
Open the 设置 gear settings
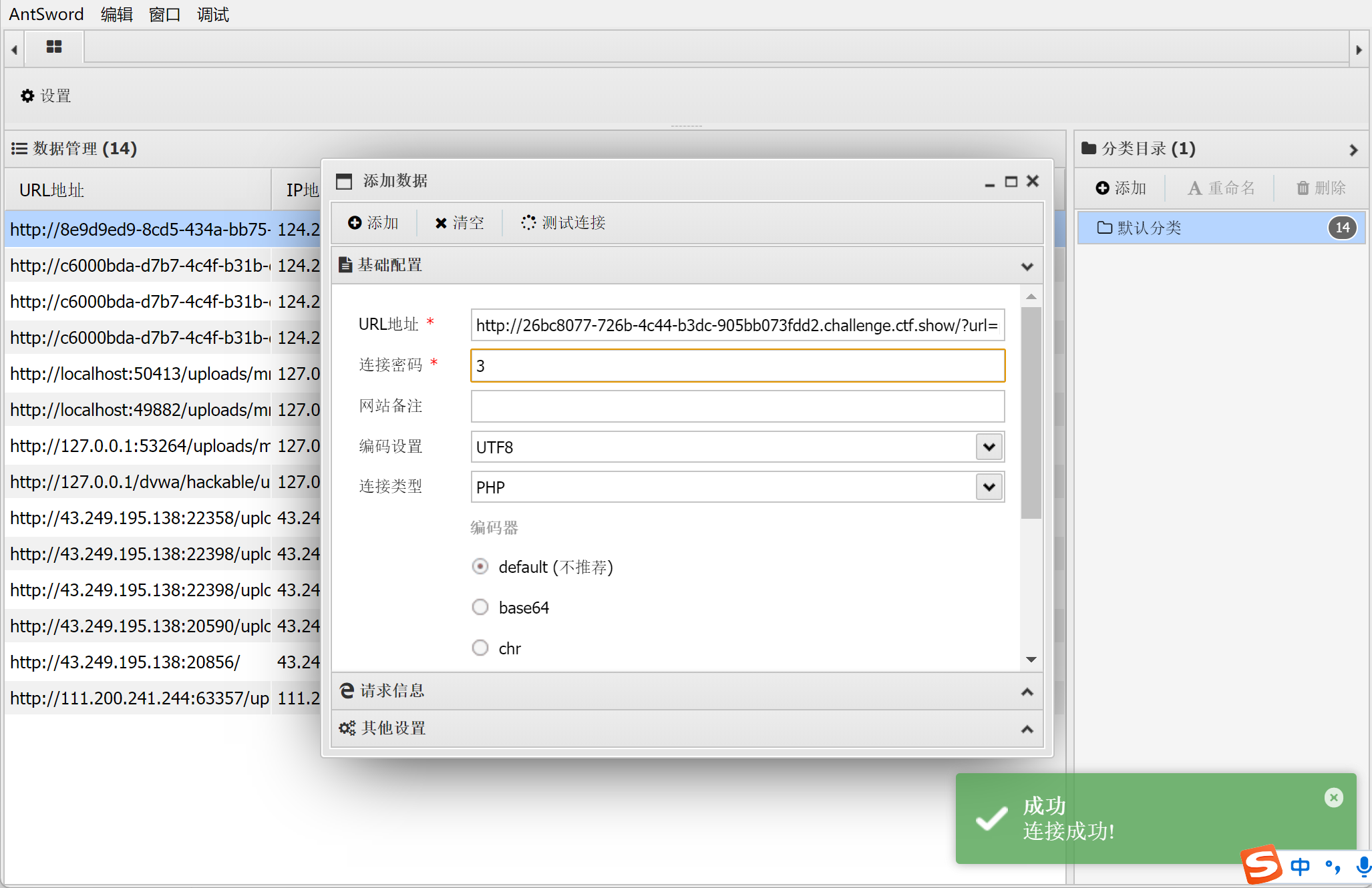click(46, 96)
